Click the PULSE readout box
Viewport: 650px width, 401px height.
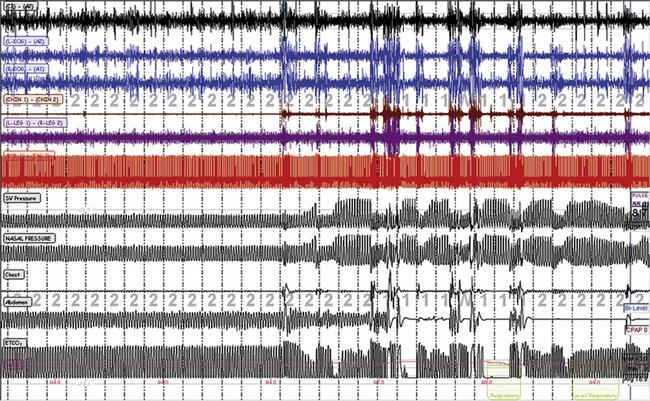[639, 198]
